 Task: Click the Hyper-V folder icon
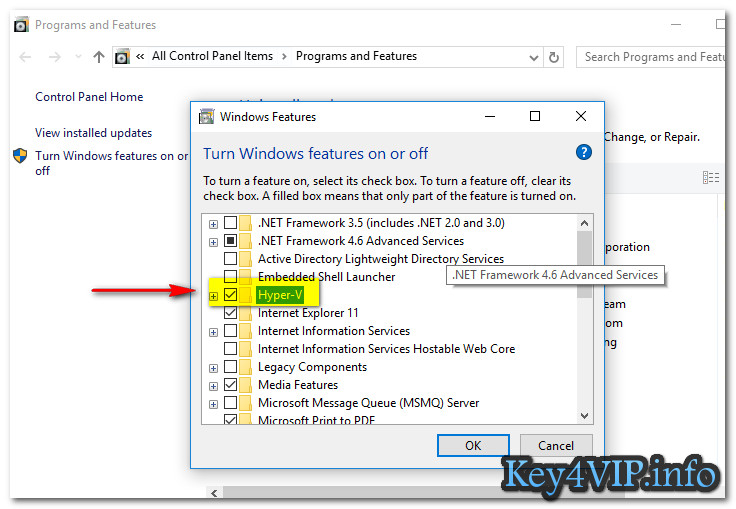pos(245,295)
